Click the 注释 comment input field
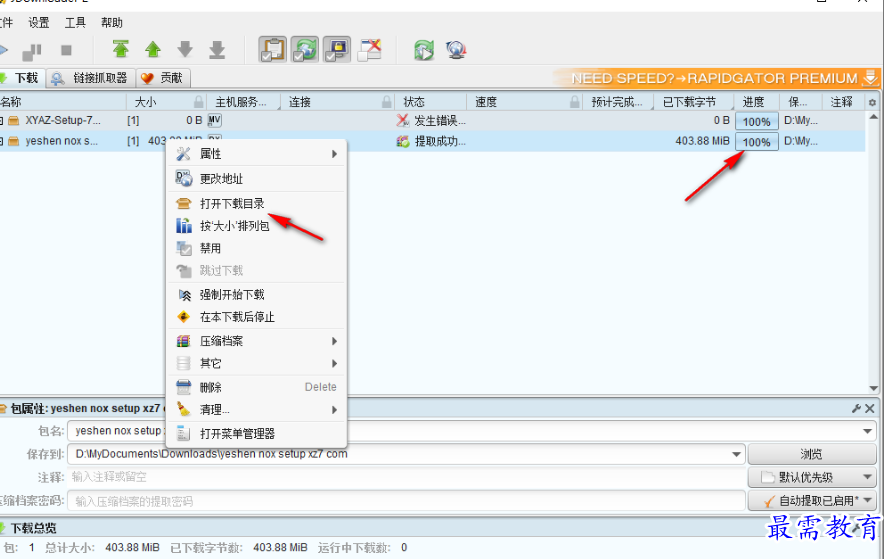The width and height of the screenshot is (889, 559). (407, 477)
